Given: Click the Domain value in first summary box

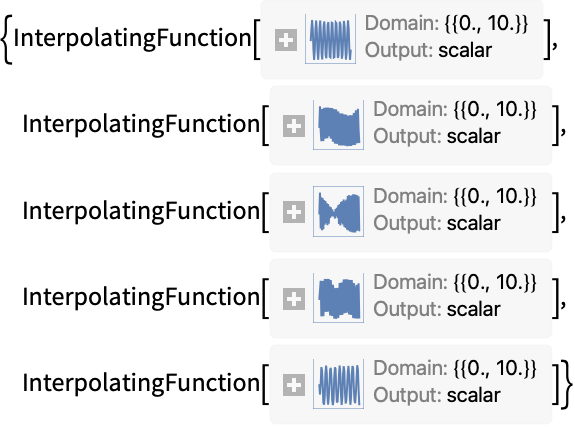Looking at the screenshot, I should [x=486, y=24].
